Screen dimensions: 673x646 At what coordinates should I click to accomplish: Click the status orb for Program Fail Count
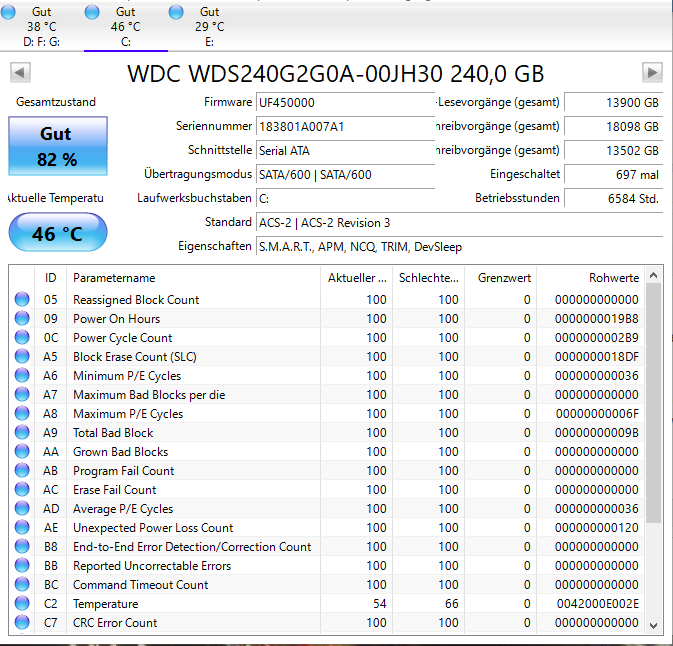[x=22, y=470]
